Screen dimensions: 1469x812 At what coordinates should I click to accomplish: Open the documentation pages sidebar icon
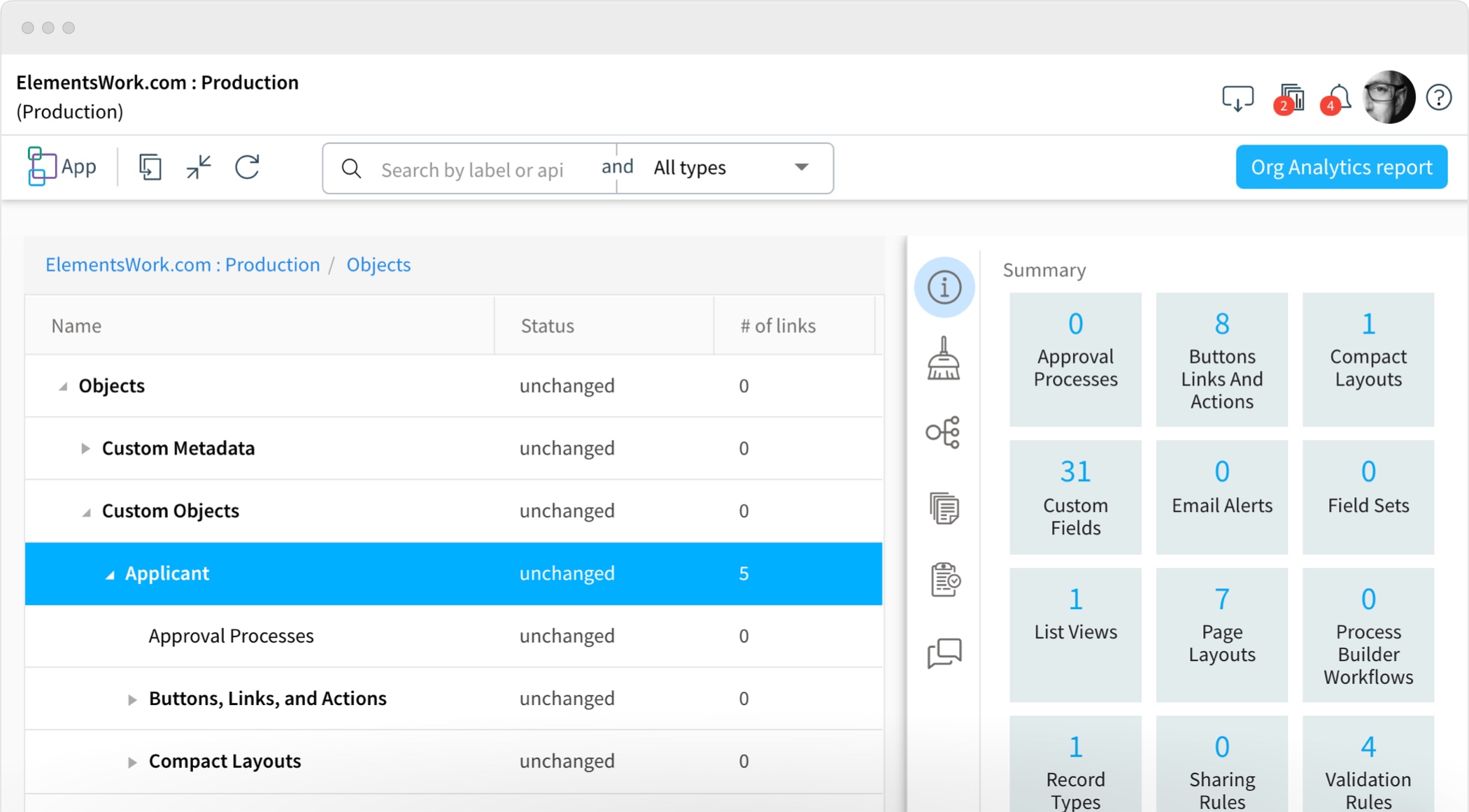coord(944,508)
